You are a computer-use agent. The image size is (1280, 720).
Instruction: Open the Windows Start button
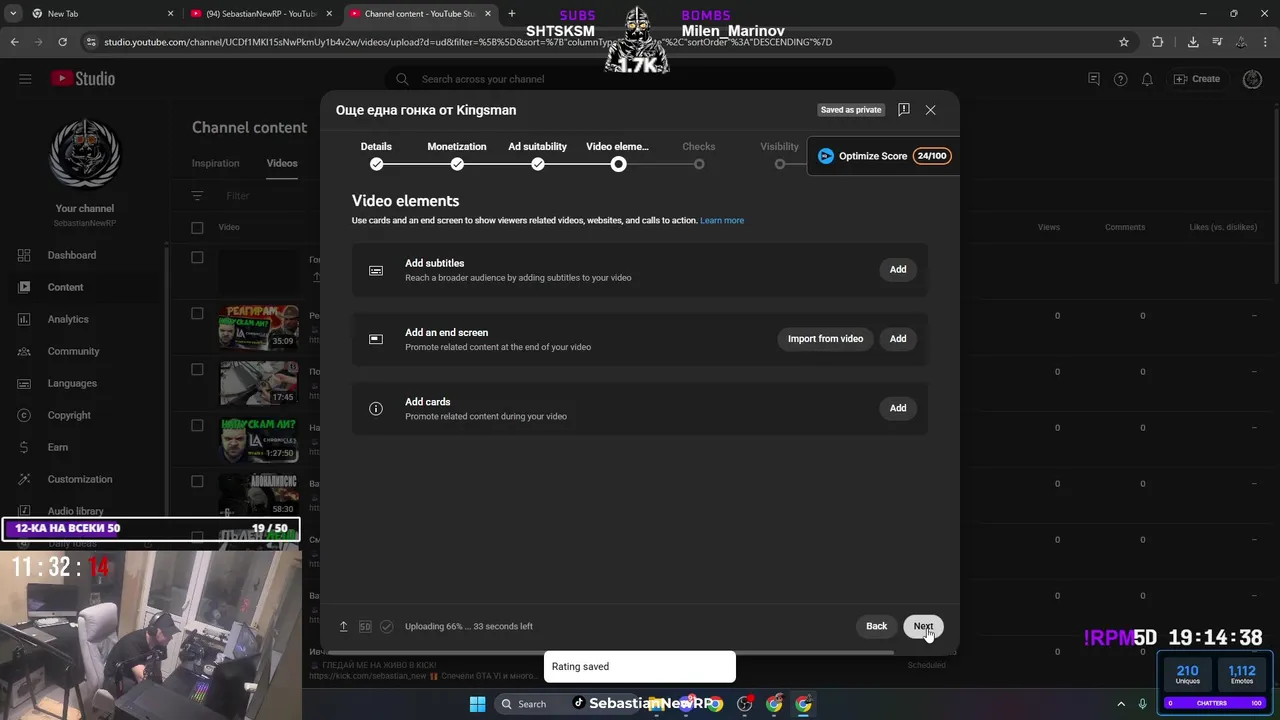(x=477, y=704)
